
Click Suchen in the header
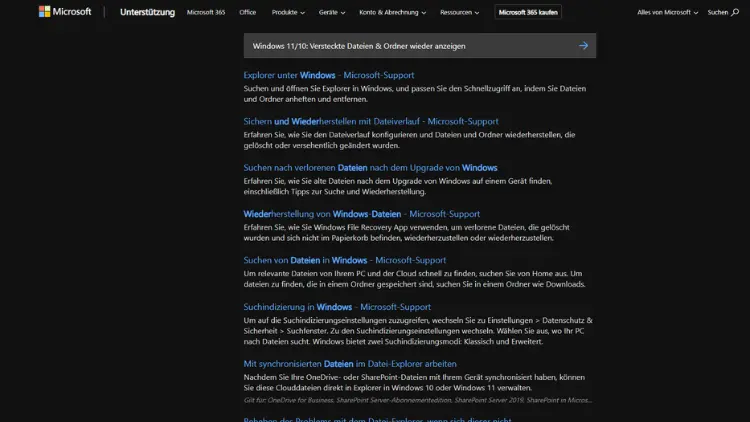point(717,12)
